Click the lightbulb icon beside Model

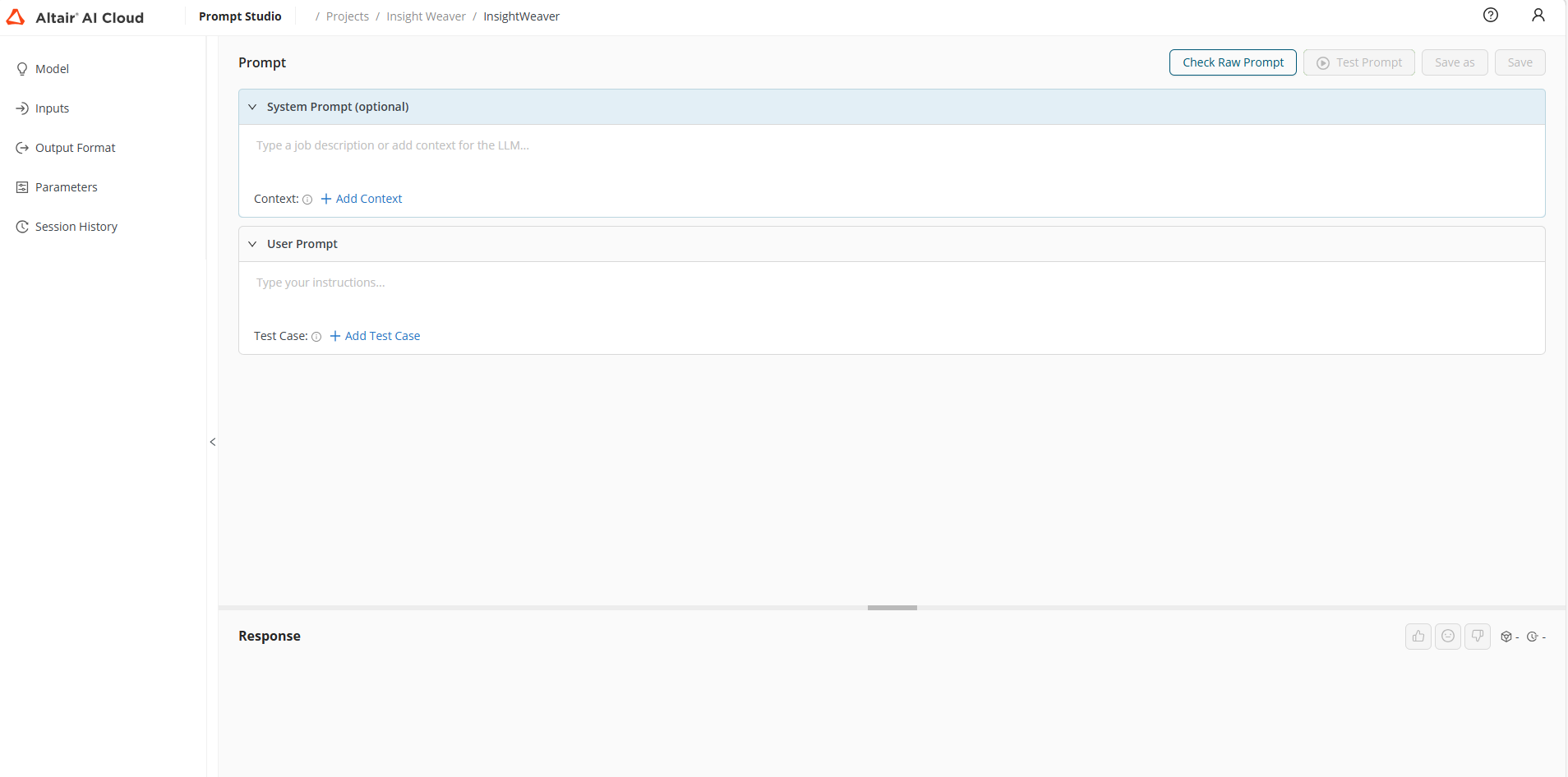click(22, 69)
